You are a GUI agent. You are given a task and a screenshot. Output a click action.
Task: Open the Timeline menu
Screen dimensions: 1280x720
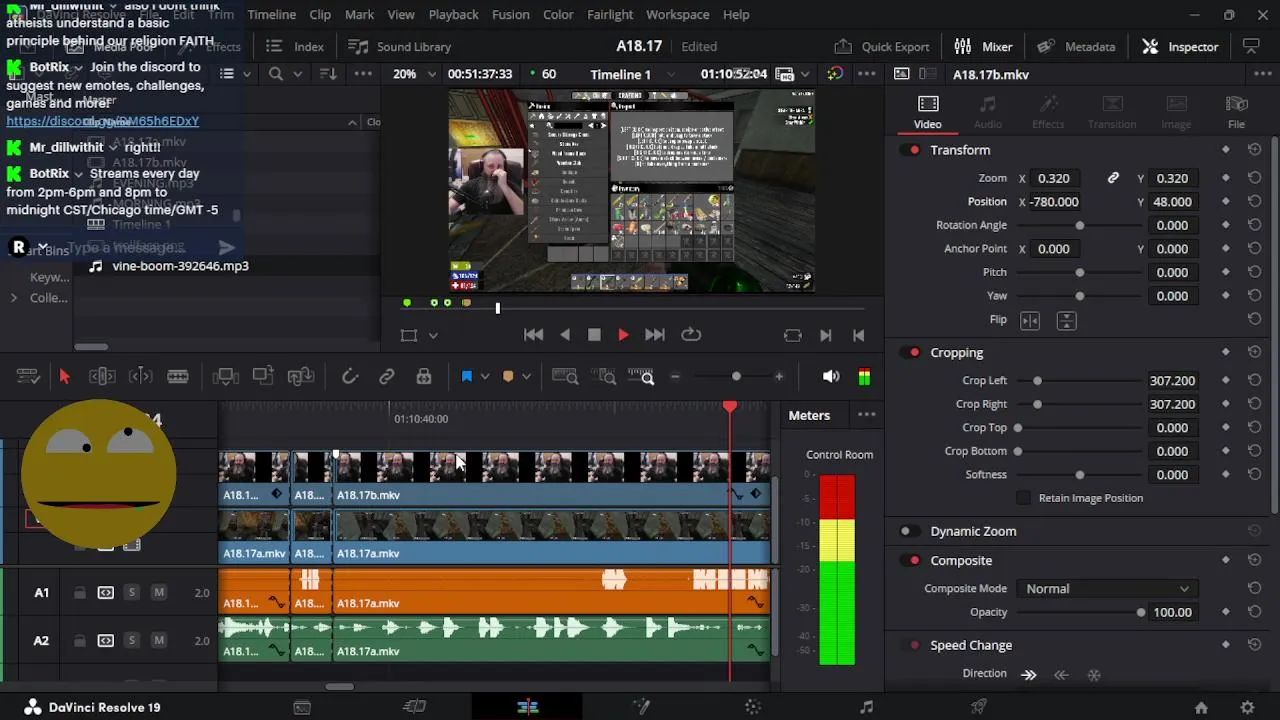[272, 15]
